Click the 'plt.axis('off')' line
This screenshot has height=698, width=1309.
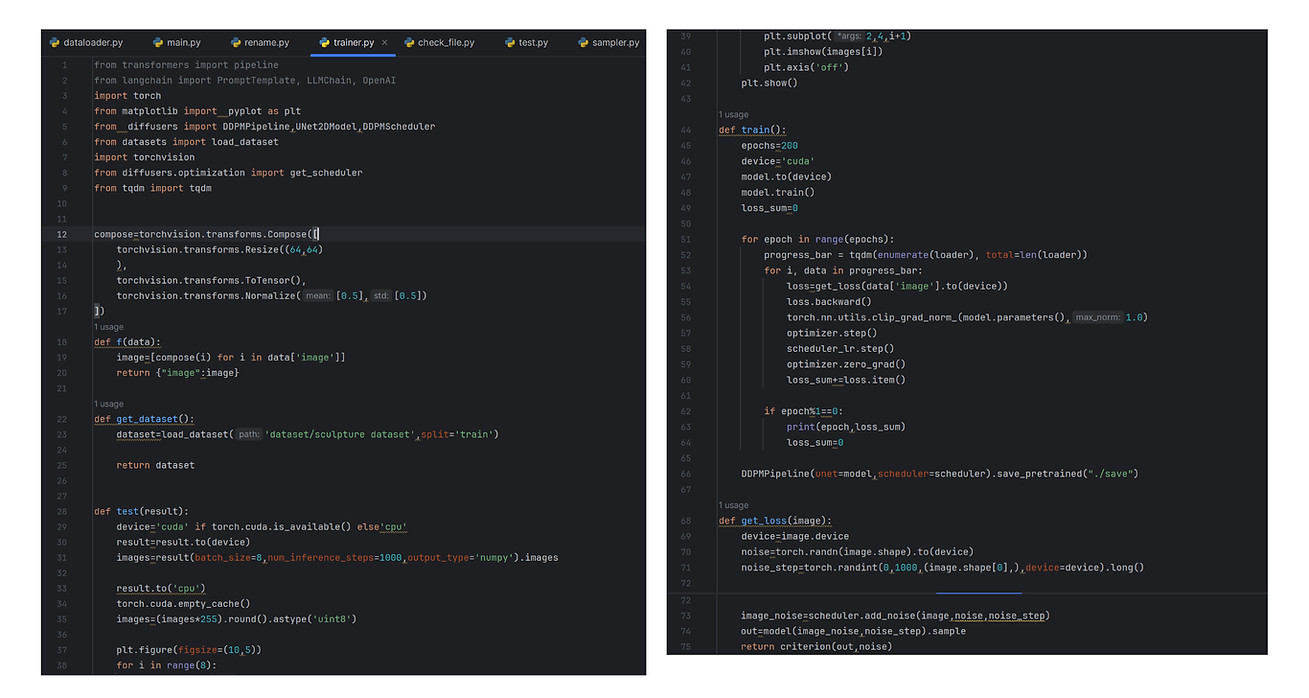click(806, 67)
